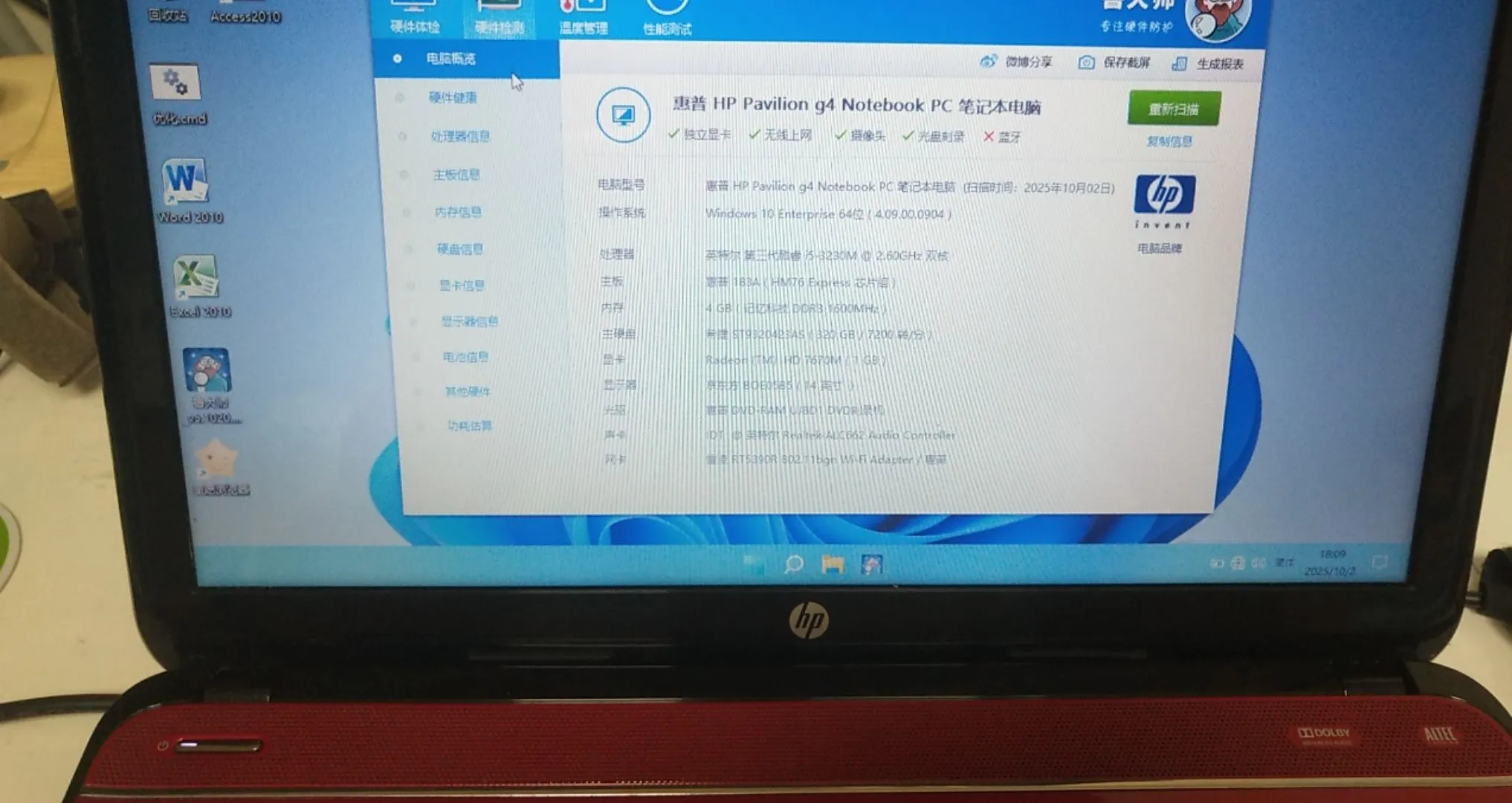The width and height of the screenshot is (1512, 803).
Task: Select 处理器信息 in sidebar
Action: tap(459, 136)
